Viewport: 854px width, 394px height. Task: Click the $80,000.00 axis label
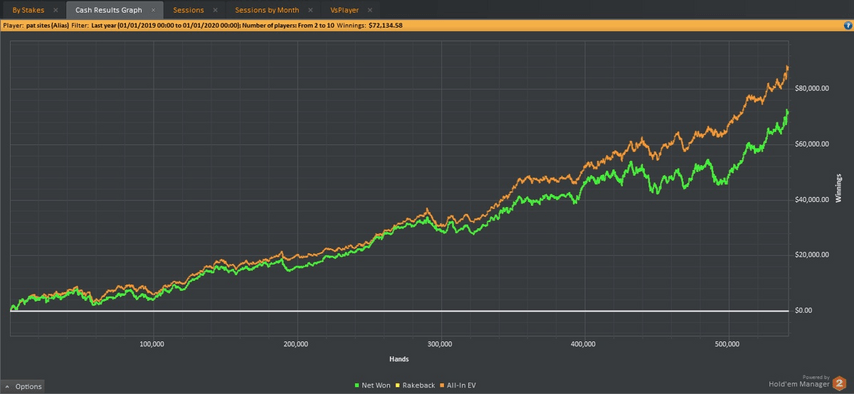coord(812,88)
